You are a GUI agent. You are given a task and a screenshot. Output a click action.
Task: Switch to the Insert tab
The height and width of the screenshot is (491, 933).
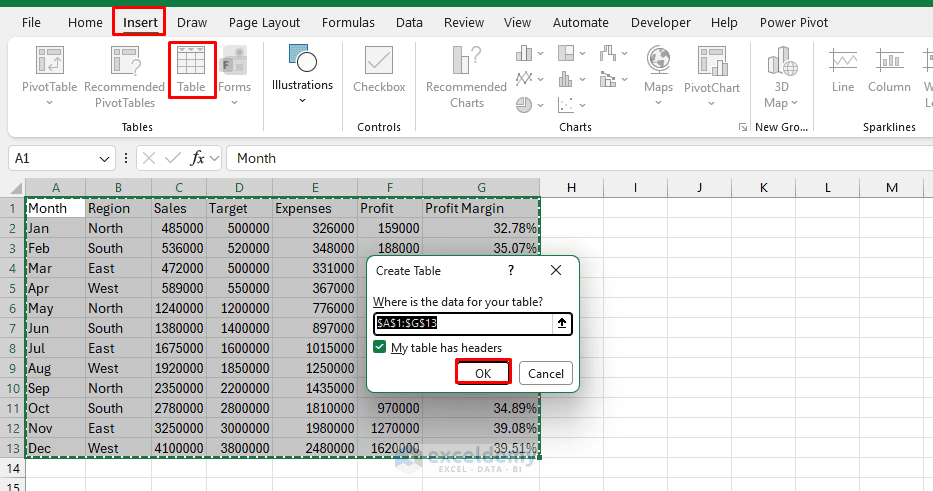[140, 23]
